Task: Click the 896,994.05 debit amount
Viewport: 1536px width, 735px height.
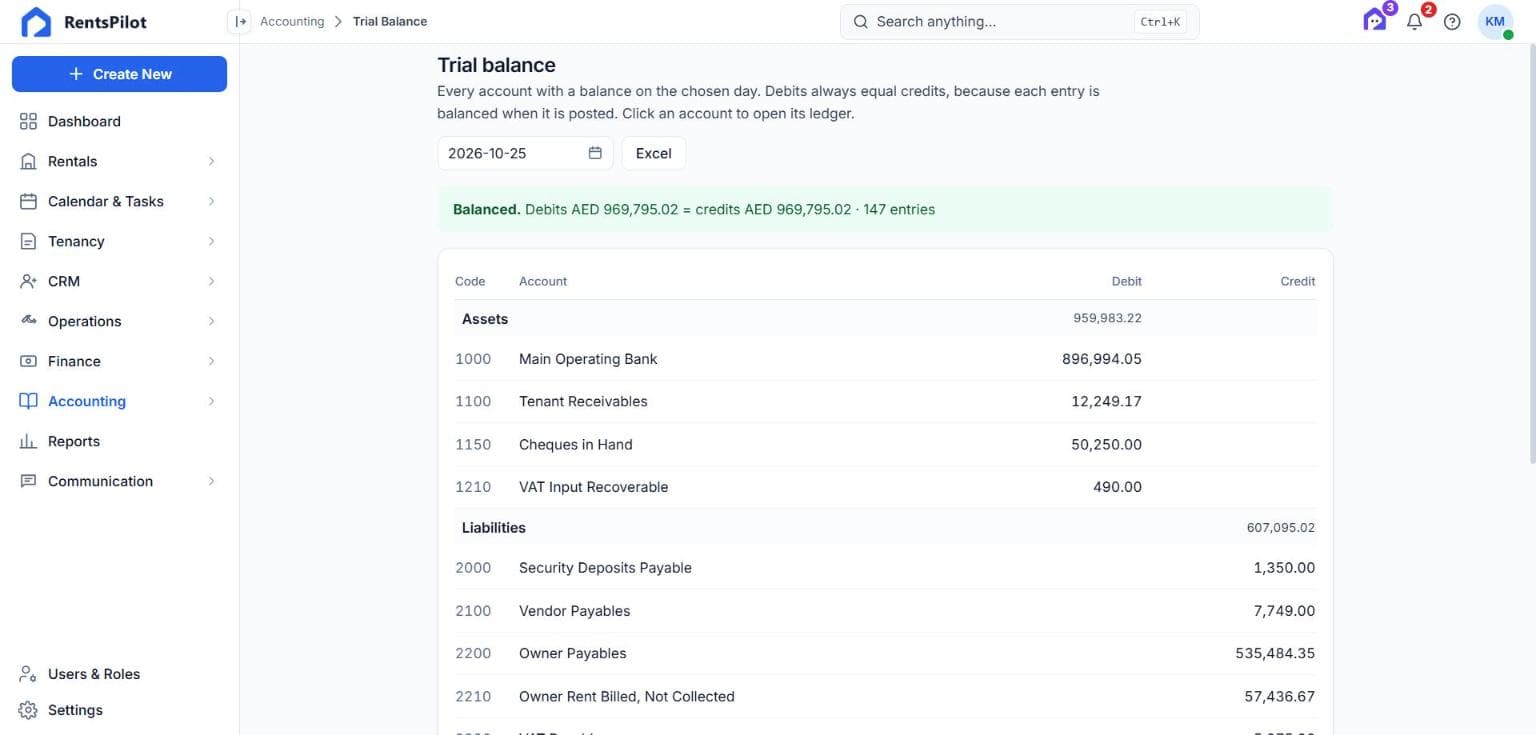Action: [1101, 359]
